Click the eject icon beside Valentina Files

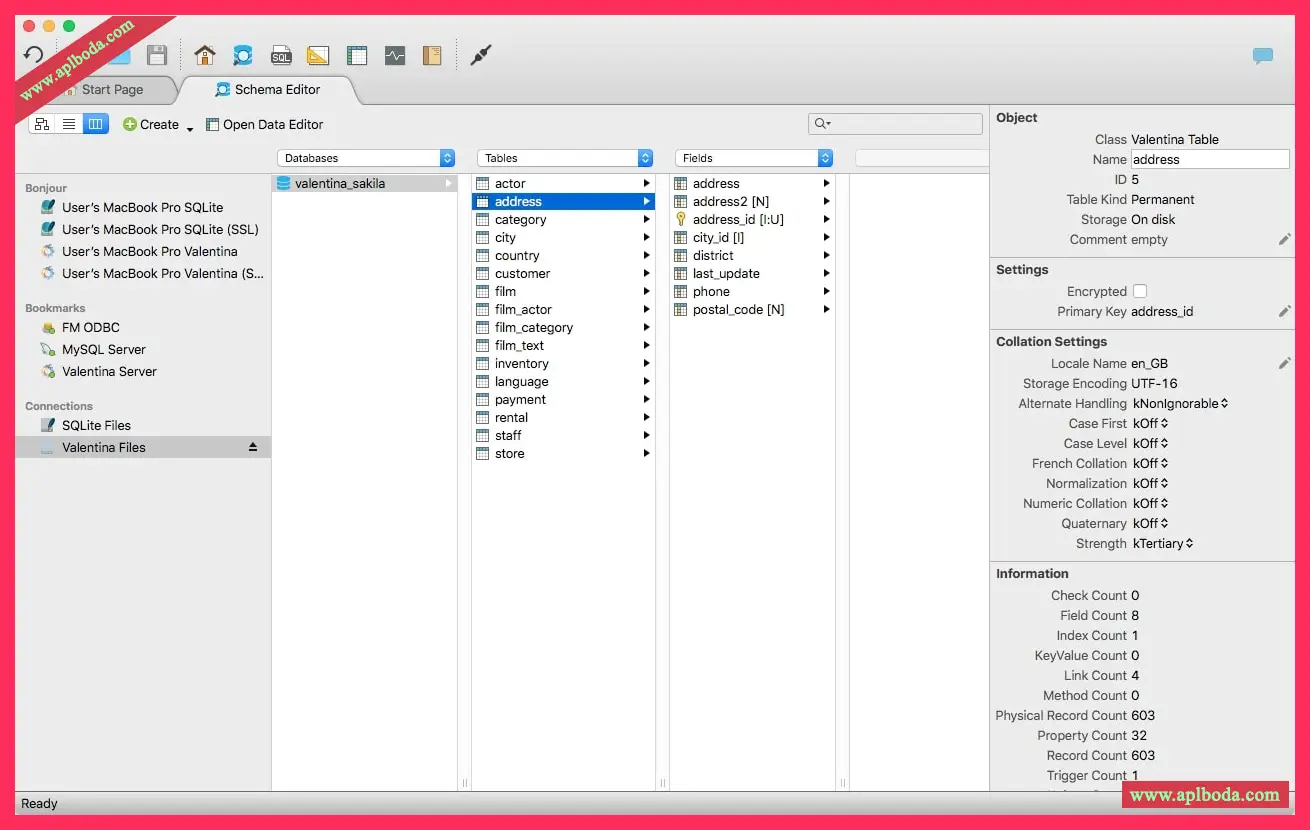pos(253,447)
